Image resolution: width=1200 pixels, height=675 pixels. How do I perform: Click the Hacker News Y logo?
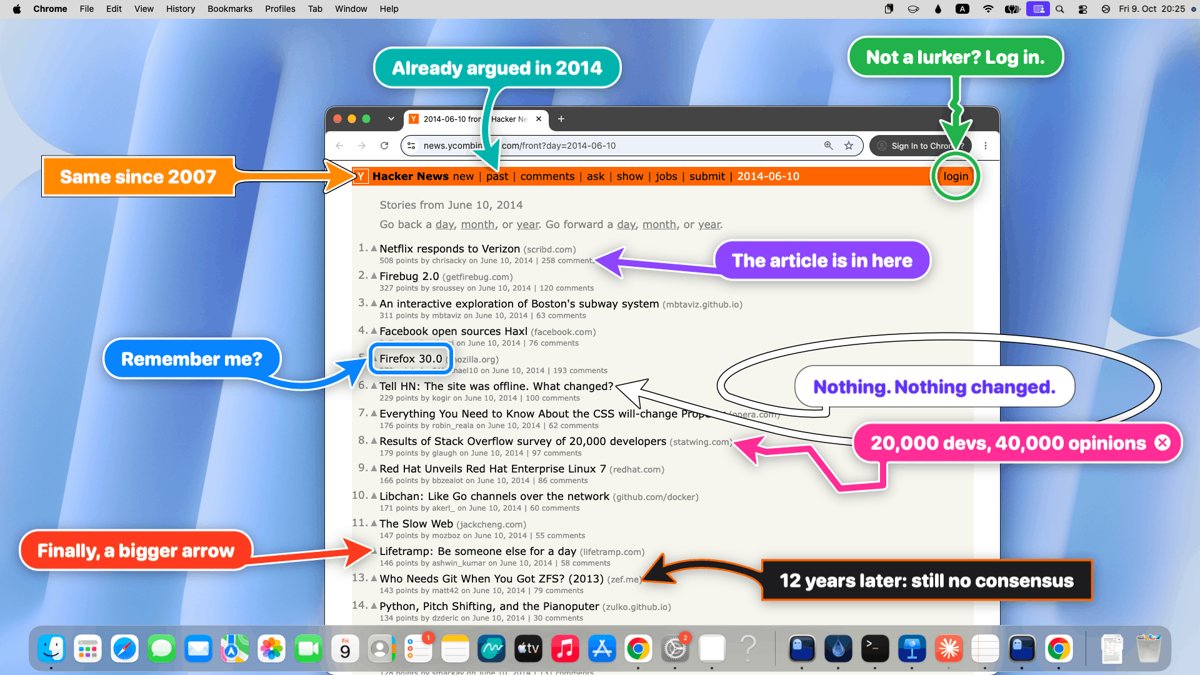(361, 176)
